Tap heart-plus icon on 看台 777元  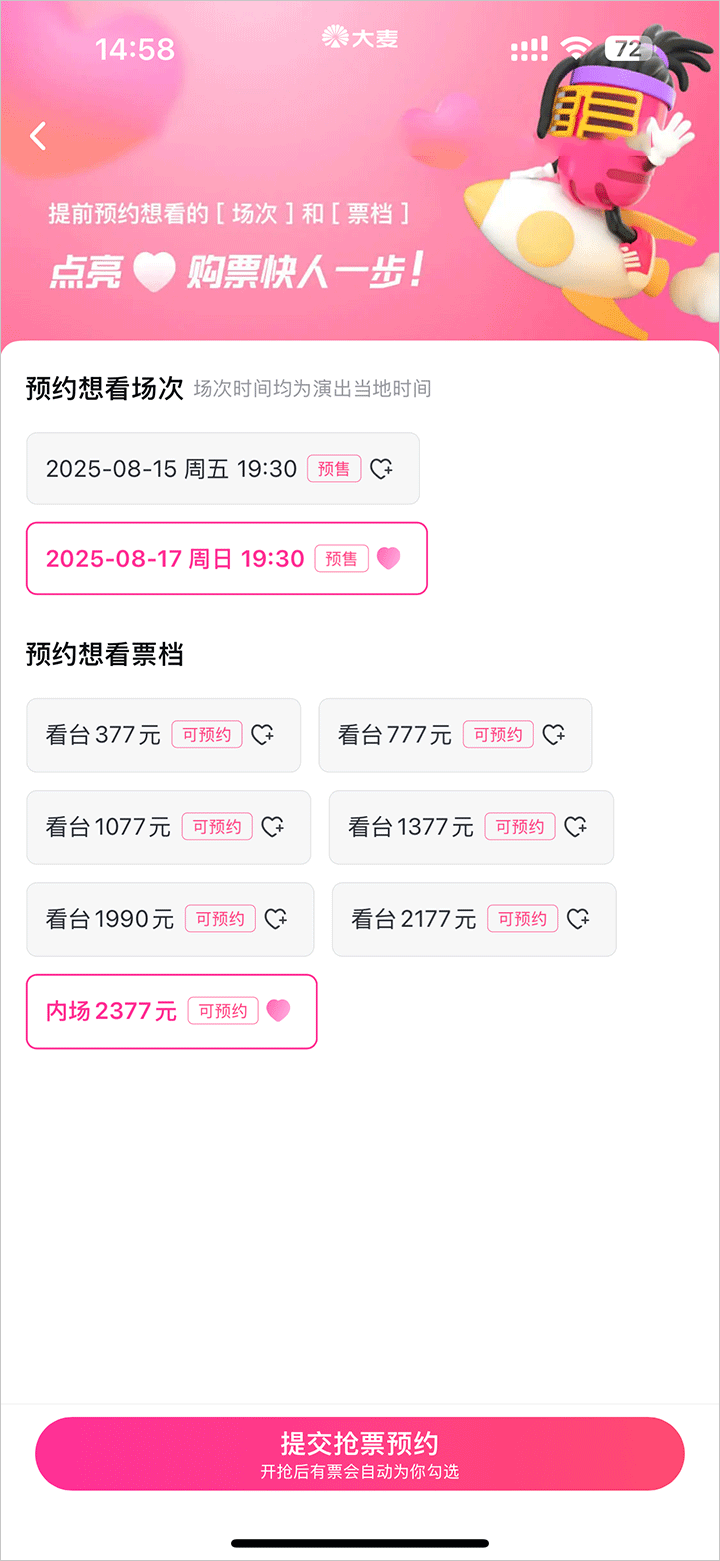553,735
